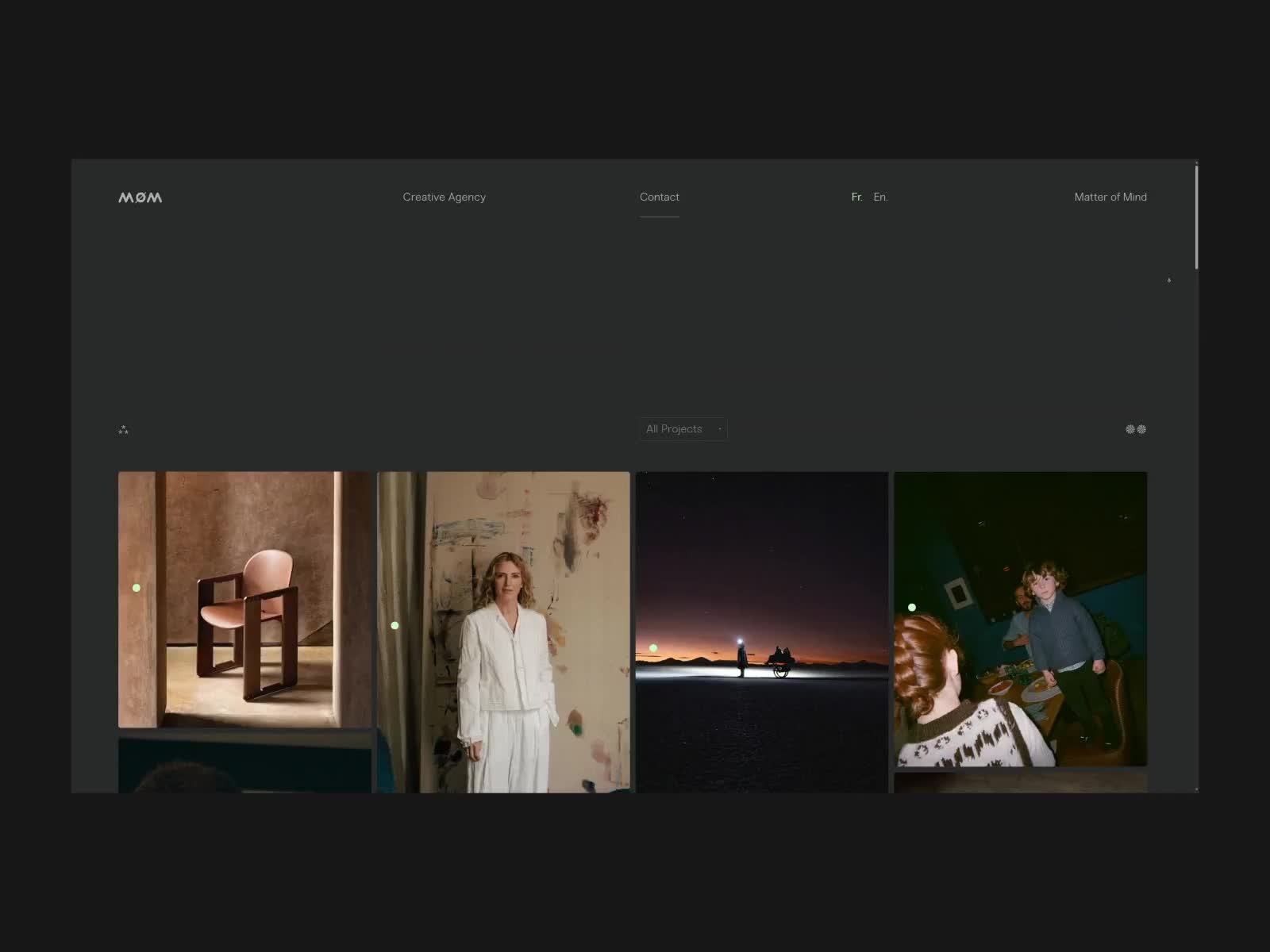Click the green dot on the chair image
1270x952 pixels.
point(137,588)
